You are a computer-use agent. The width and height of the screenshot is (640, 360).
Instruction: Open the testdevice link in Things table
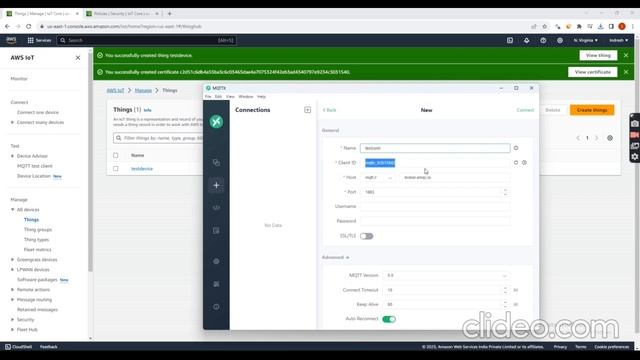(x=142, y=169)
